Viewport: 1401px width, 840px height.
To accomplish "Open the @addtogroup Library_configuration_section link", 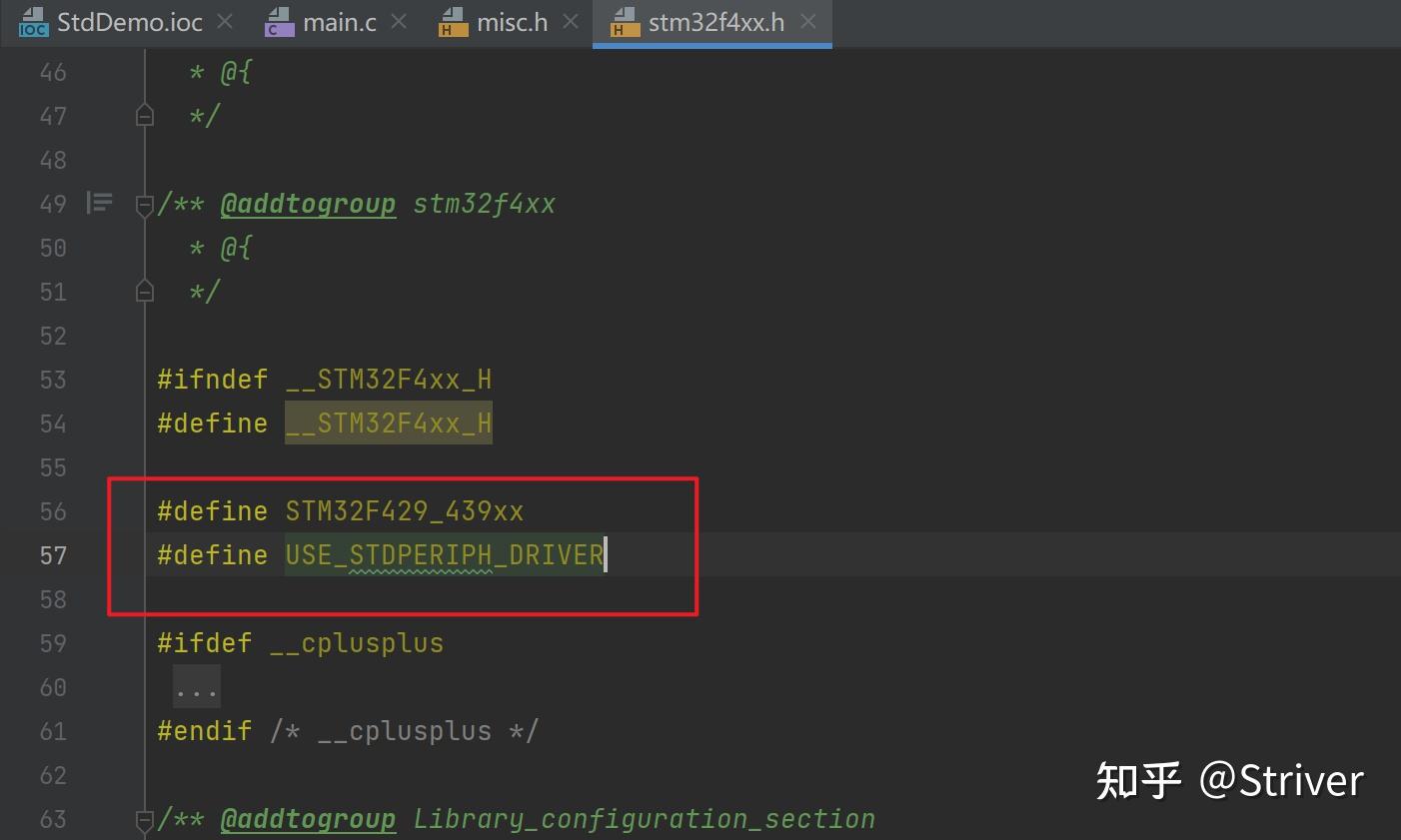I will click(308, 818).
